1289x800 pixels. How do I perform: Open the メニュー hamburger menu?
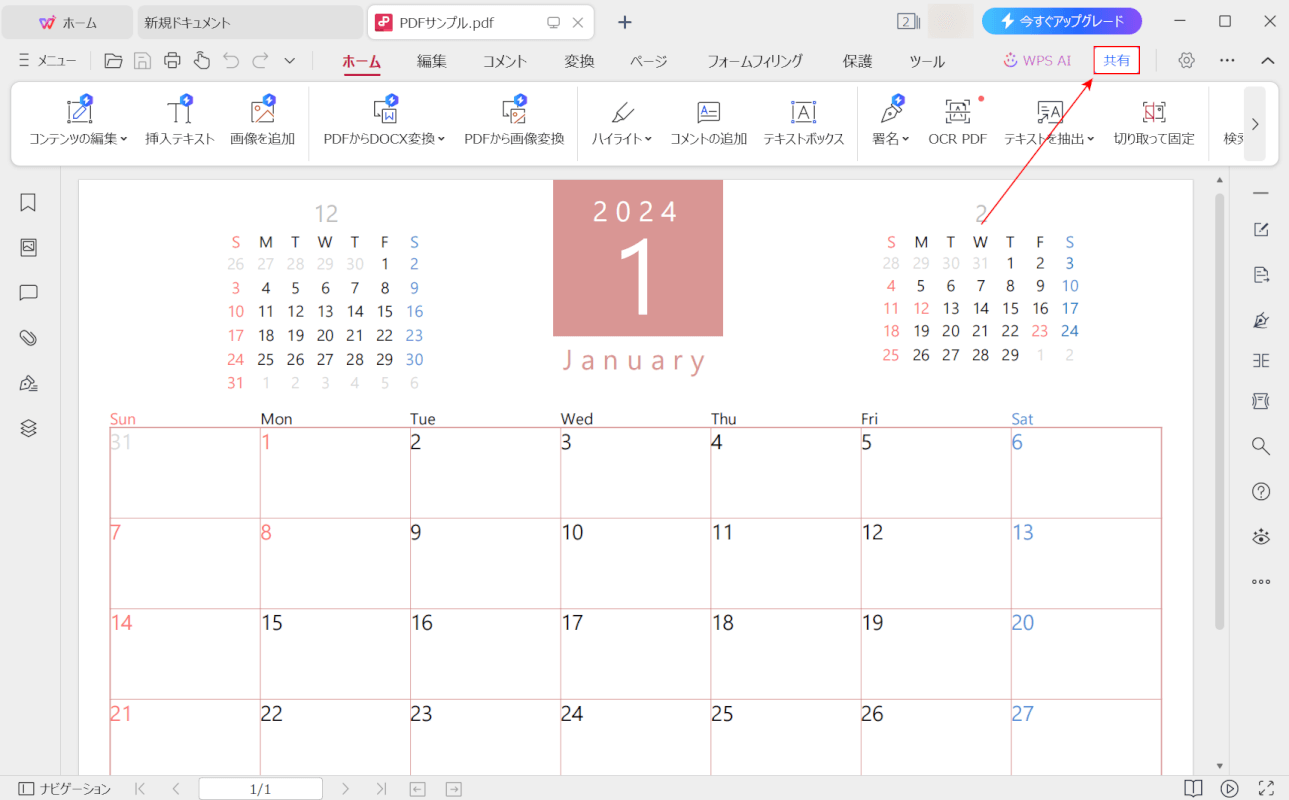tap(47, 61)
